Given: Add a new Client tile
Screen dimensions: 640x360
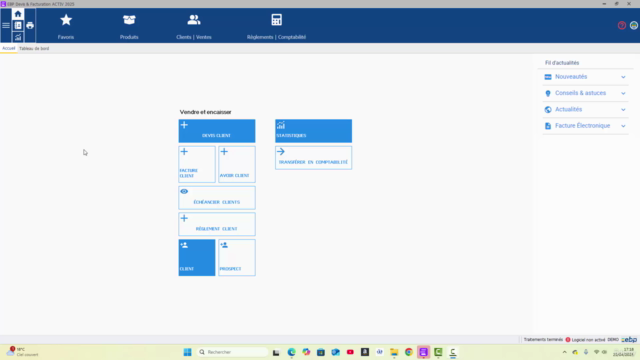Looking at the screenshot, I should pos(197,258).
